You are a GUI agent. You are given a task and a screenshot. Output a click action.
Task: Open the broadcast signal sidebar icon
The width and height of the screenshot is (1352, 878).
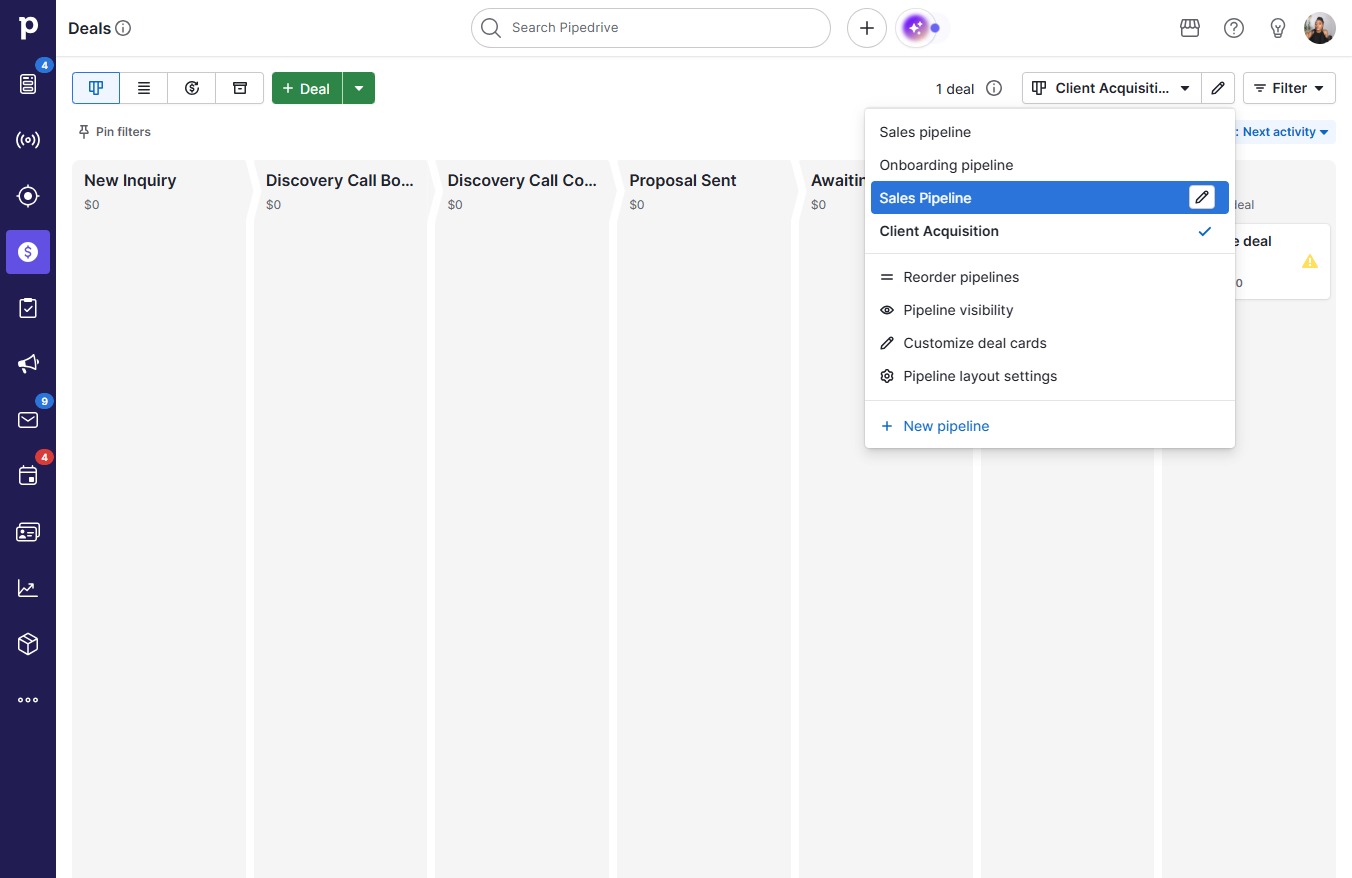[x=28, y=140]
